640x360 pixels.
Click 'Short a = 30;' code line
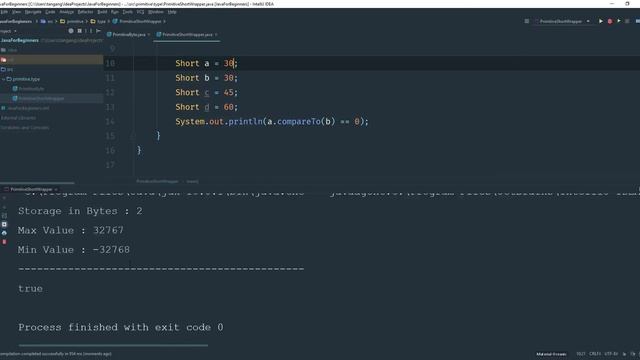point(206,63)
